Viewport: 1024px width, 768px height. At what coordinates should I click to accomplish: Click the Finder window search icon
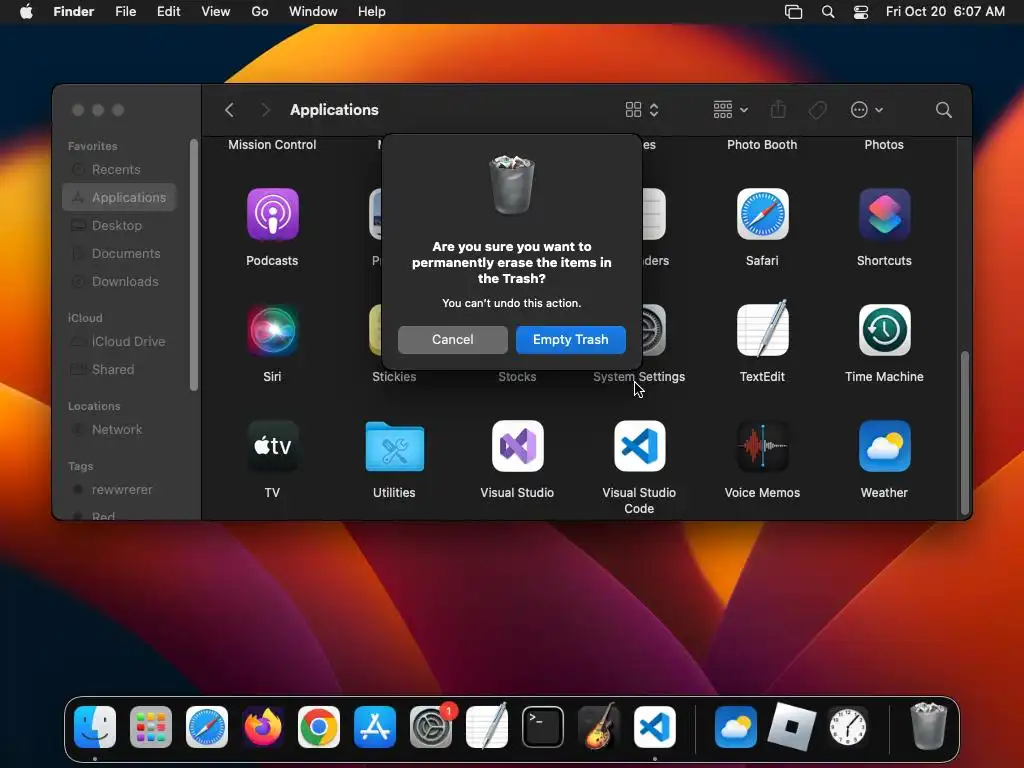[x=944, y=110]
